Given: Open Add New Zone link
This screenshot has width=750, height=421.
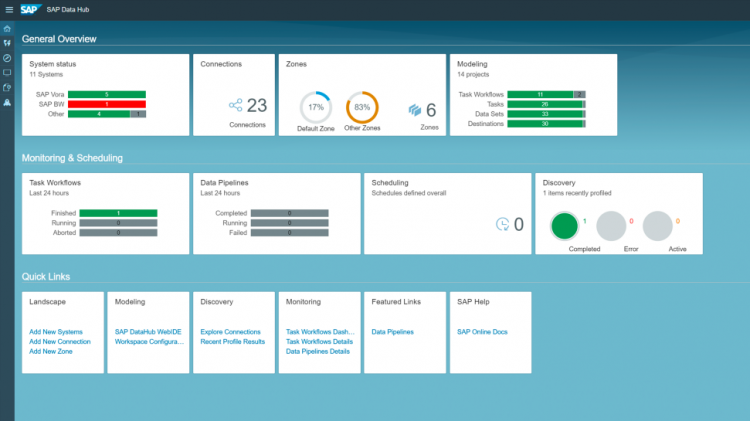Looking at the screenshot, I should (x=51, y=351).
